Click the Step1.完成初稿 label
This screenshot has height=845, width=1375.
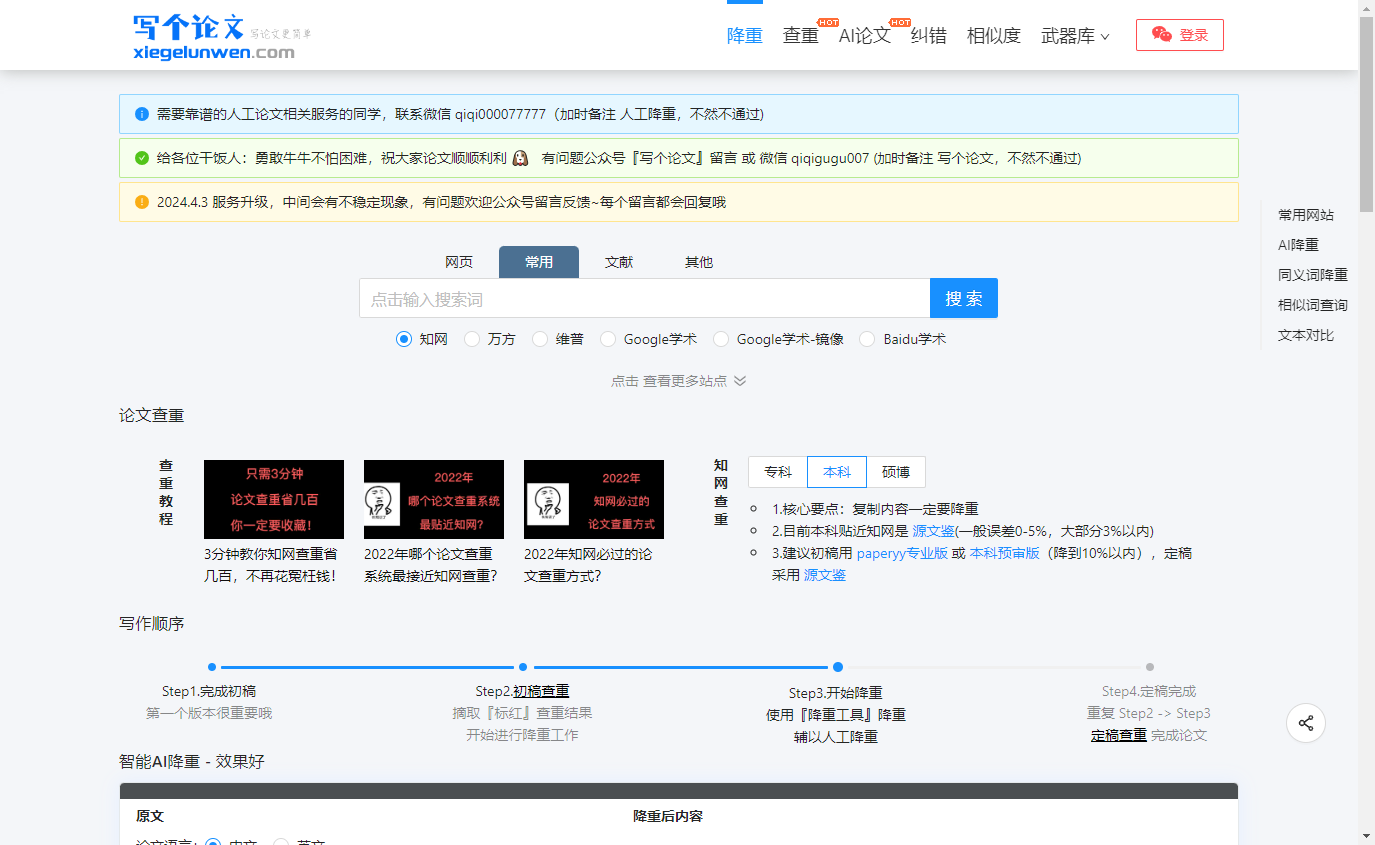(x=209, y=691)
